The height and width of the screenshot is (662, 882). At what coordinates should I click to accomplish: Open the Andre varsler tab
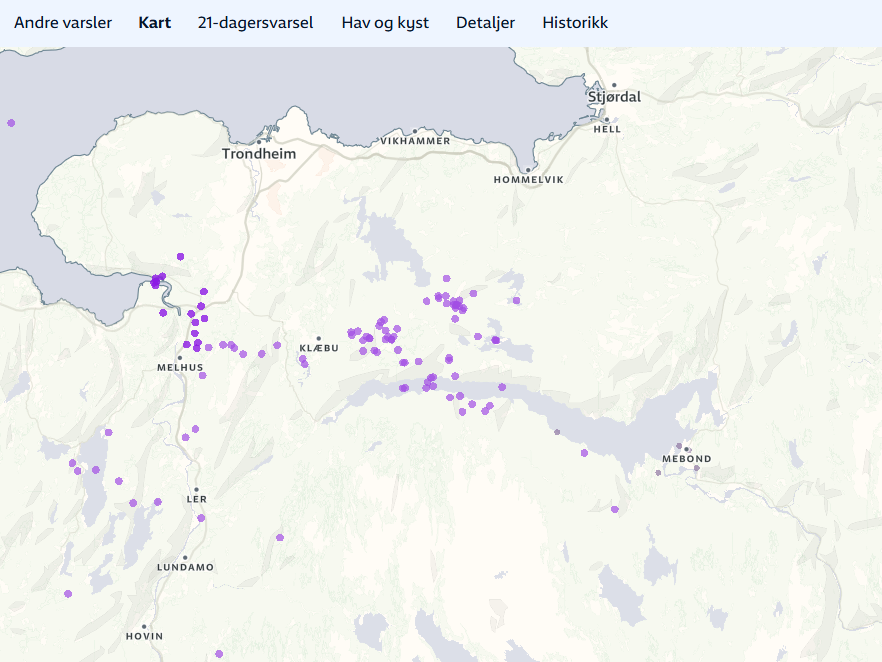tap(63, 23)
